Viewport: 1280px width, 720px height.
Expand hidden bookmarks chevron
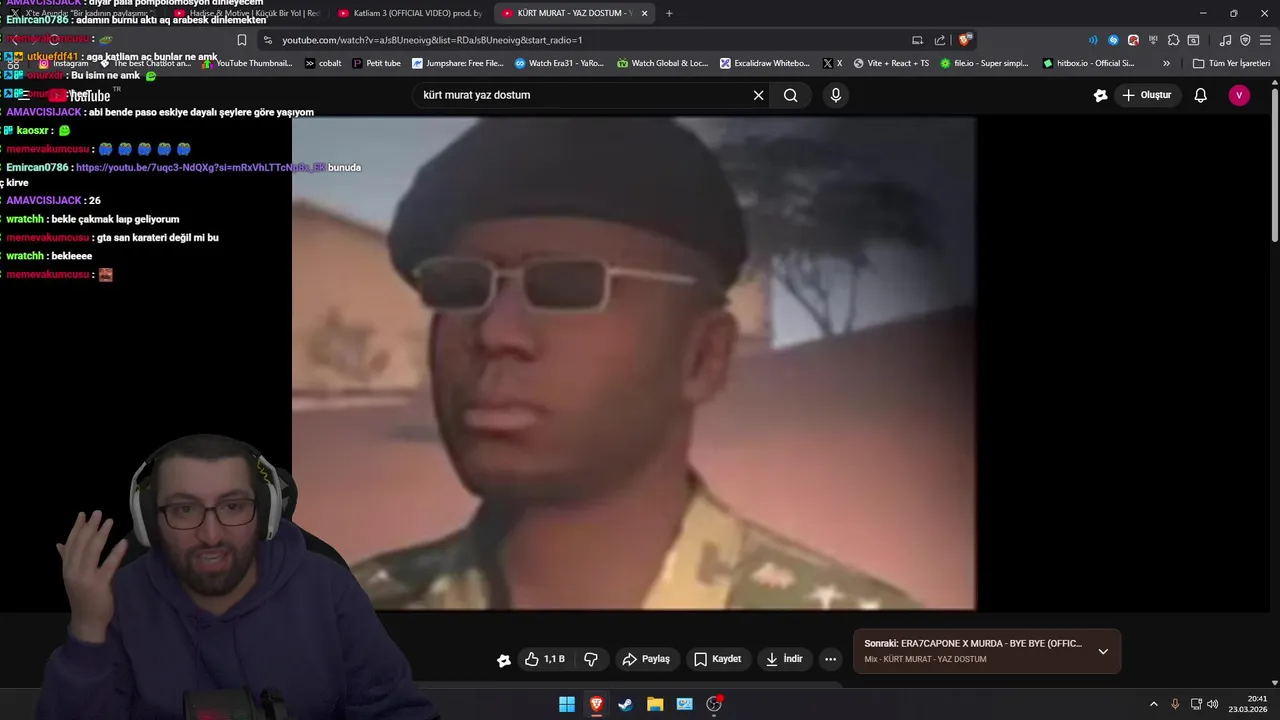tap(1166, 63)
